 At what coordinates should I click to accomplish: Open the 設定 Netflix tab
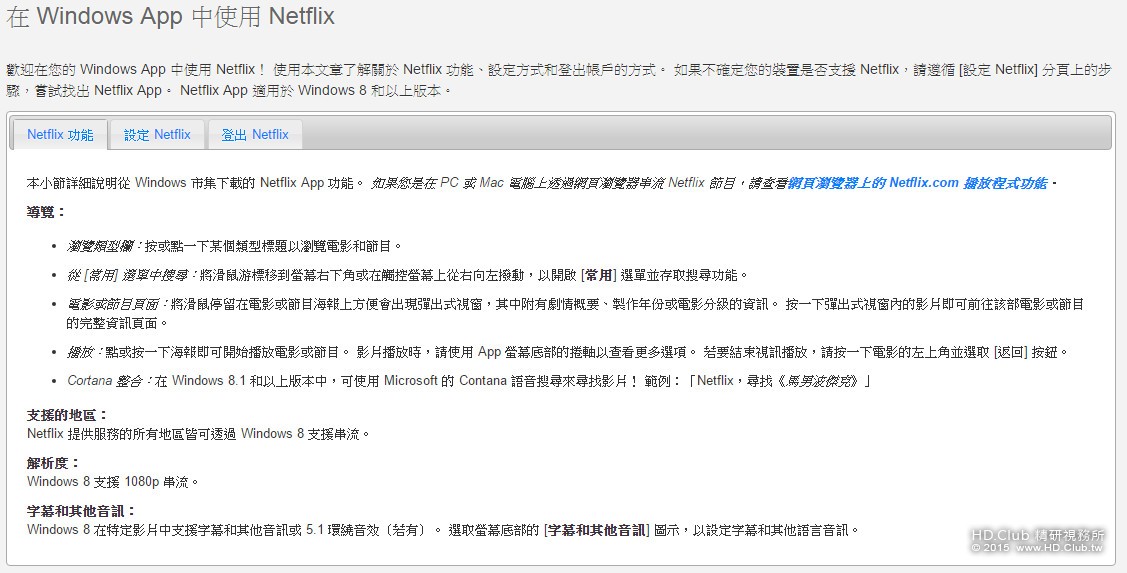(157, 134)
